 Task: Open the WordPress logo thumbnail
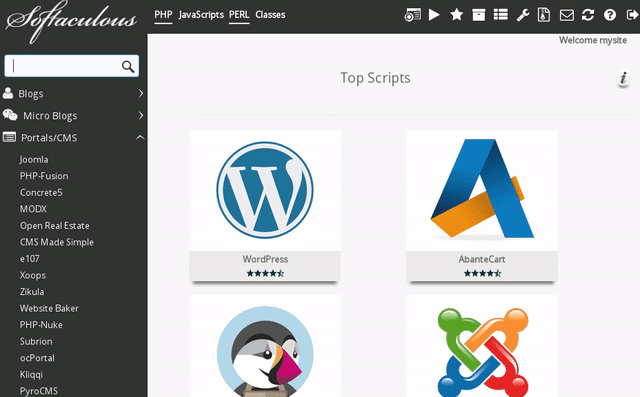pos(265,190)
